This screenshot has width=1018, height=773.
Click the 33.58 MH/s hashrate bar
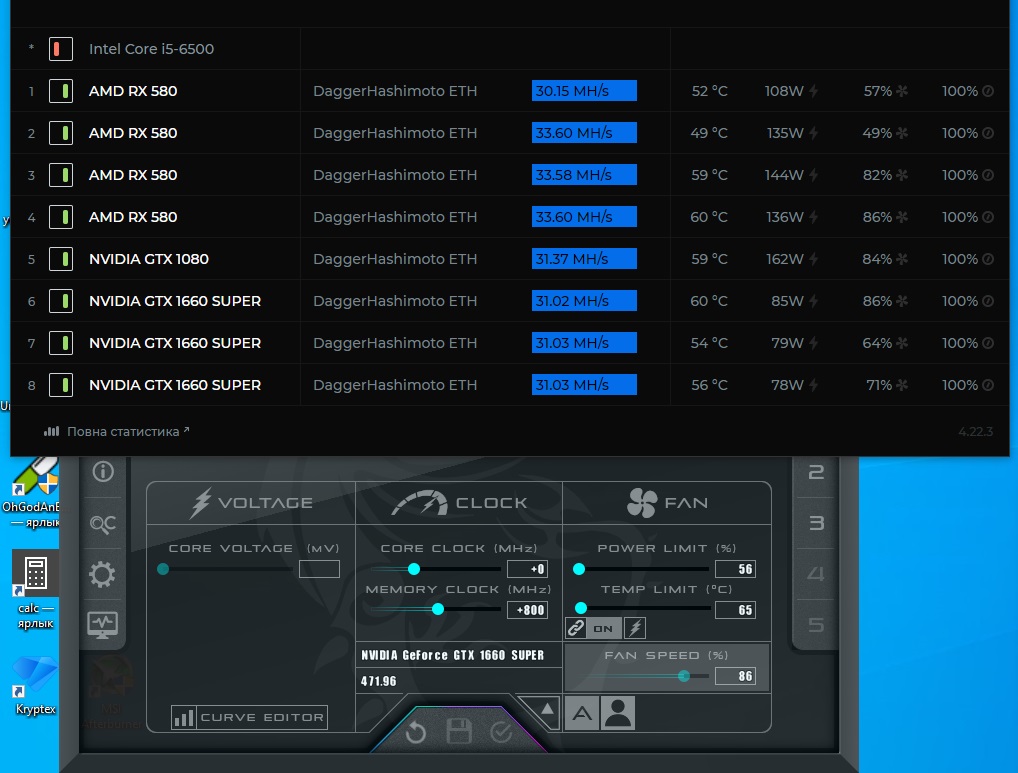click(584, 175)
